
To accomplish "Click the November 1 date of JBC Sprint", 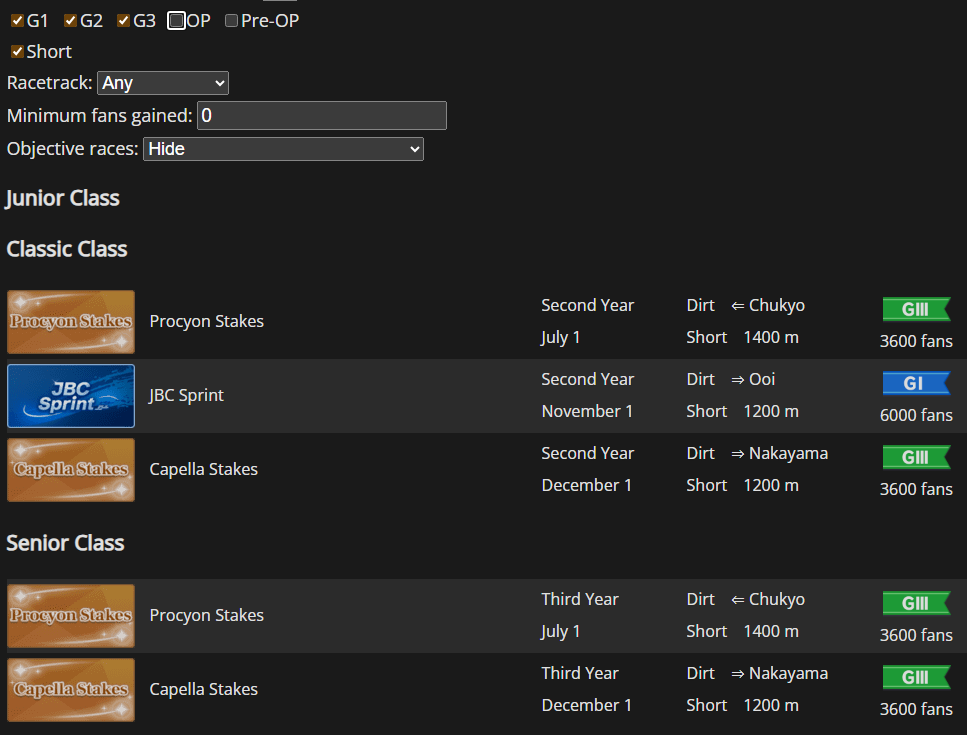I will tap(587, 412).
